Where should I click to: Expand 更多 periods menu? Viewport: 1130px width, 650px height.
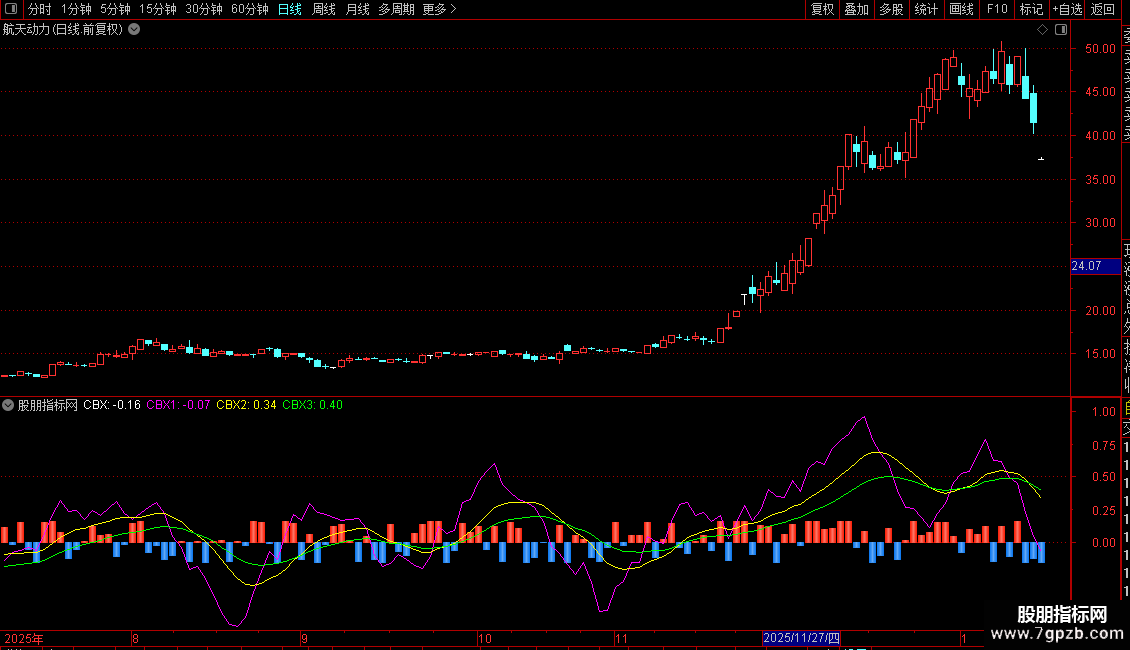coord(439,9)
